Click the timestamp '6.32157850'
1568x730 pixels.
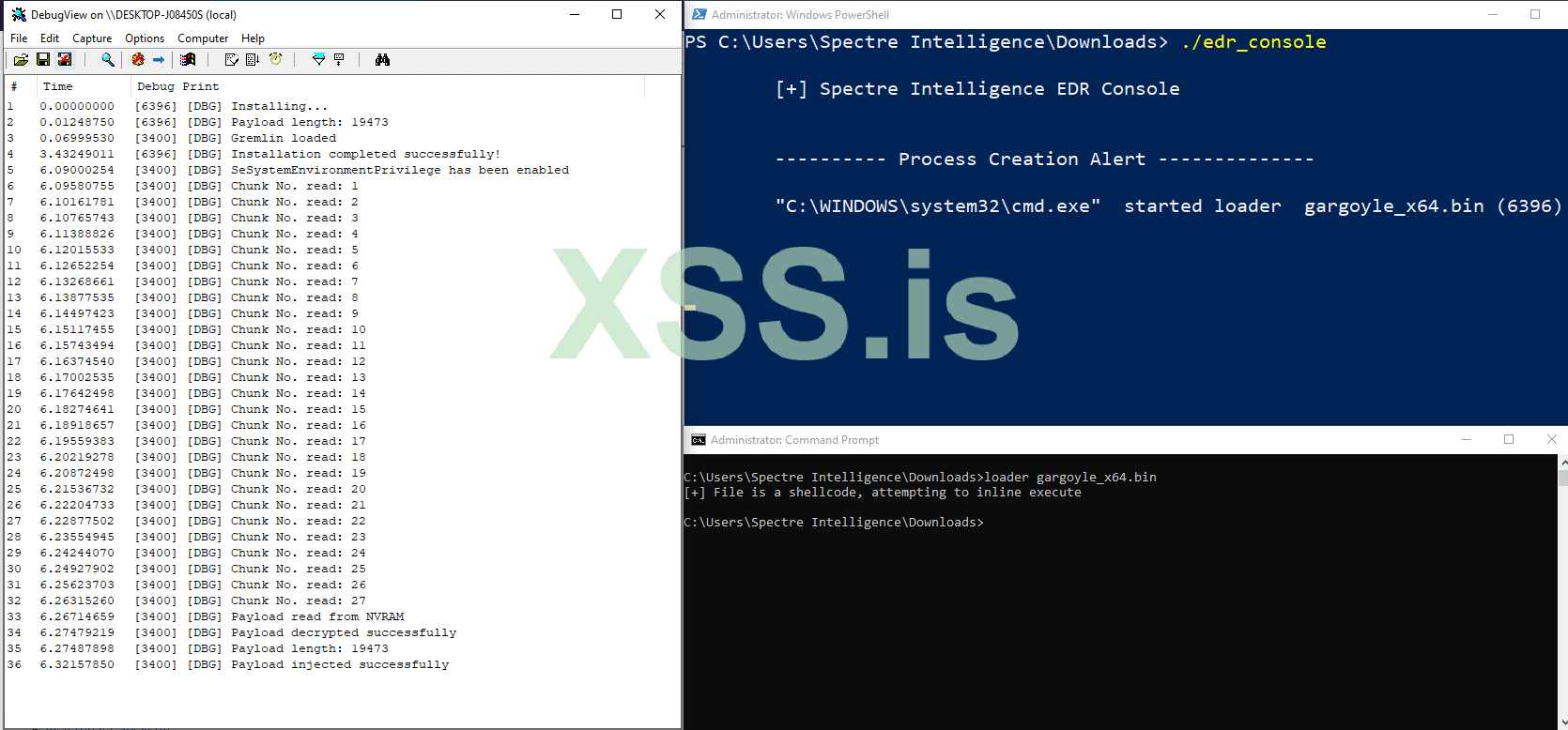77,665
